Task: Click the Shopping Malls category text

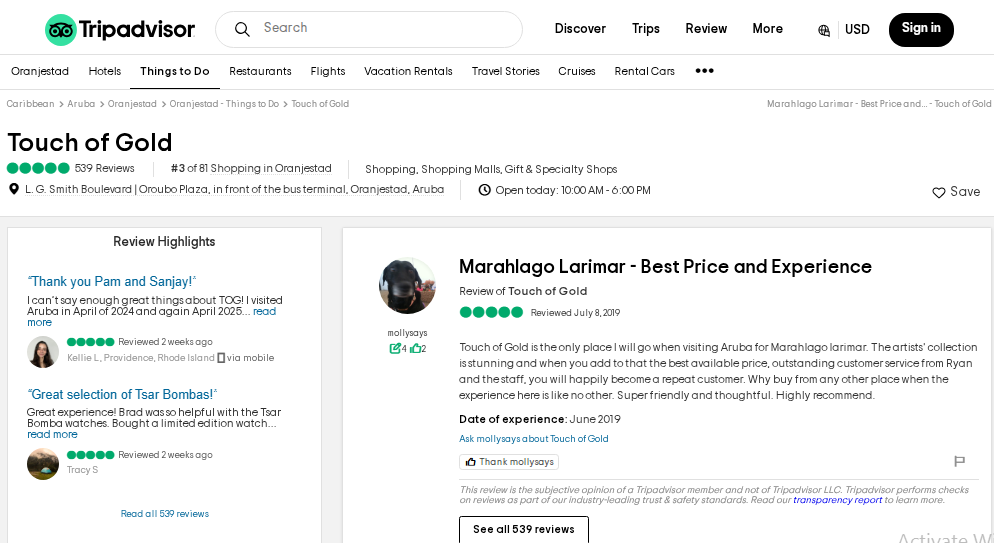Action: point(460,169)
